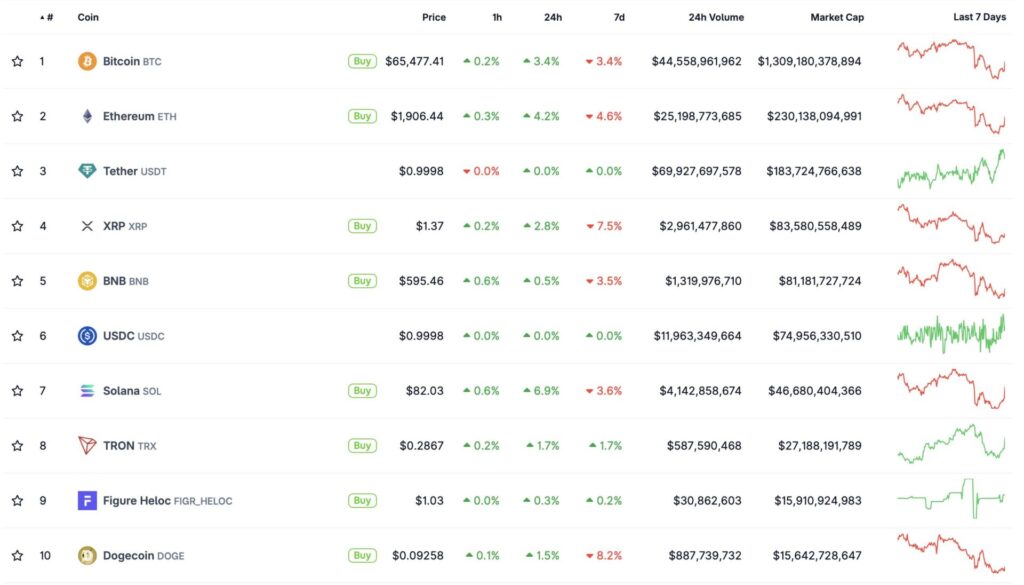This screenshot has width=1024, height=585.
Task: Select the Ethereum ETH logo icon
Action: tap(88, 115)
